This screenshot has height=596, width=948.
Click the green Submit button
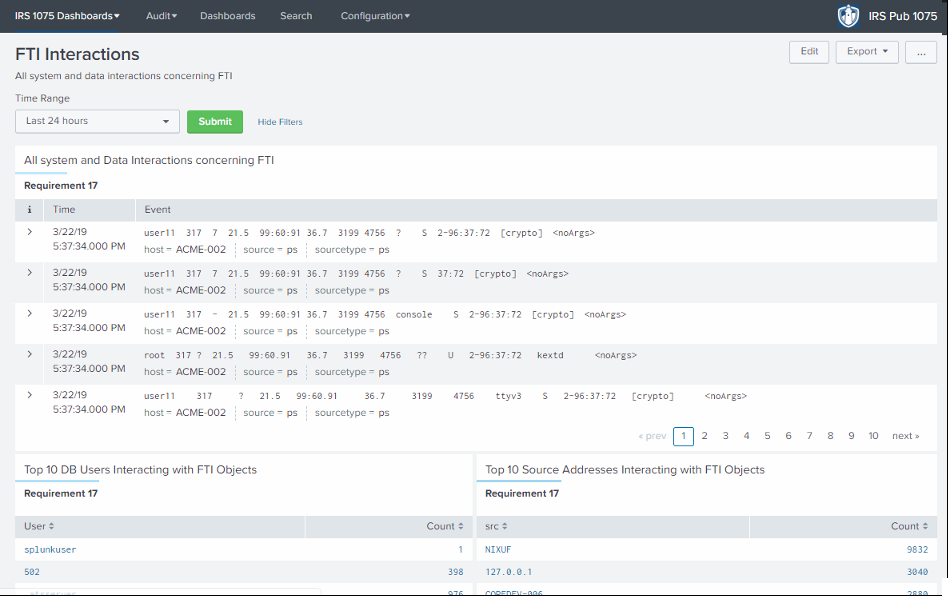point(215,121)
